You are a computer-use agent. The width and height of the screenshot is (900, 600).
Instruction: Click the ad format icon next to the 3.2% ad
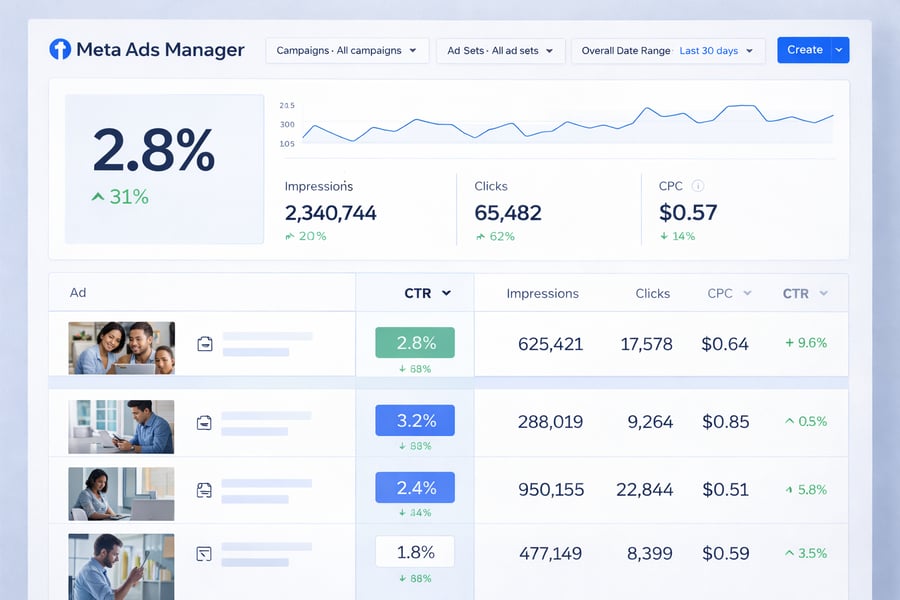(204, 422)
